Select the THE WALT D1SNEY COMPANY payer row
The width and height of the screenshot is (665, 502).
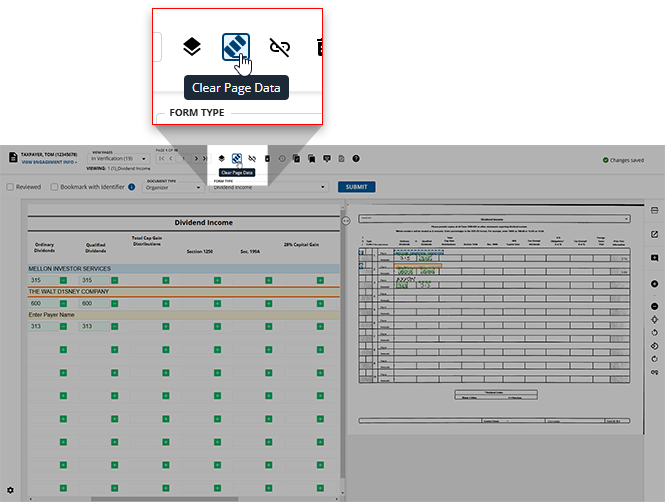[x=70, y=292]
